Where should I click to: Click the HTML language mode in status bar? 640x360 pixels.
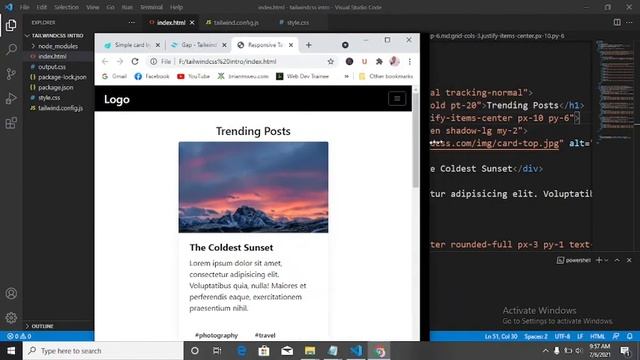click(598, 336)
